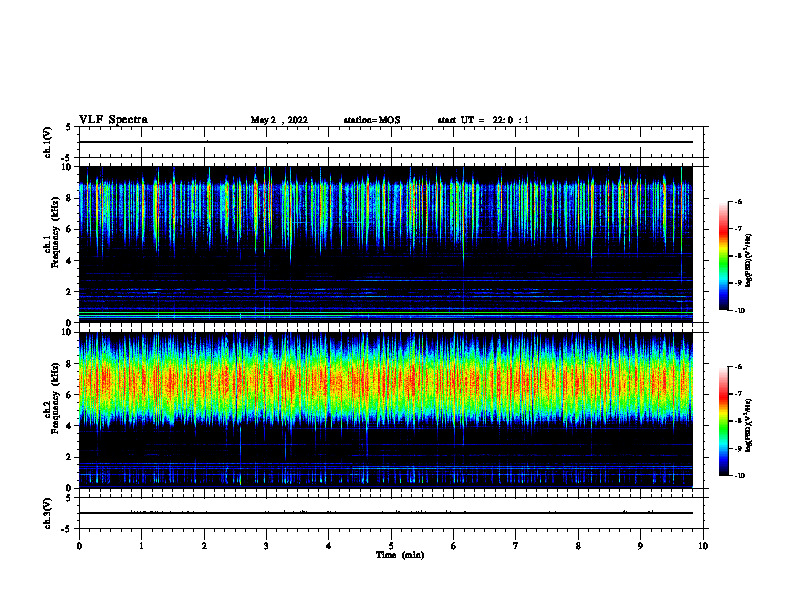Screen dimensions: 792x612
Task: Select the date text "May 2 , 2022"
Action: [x=279, y=120]
